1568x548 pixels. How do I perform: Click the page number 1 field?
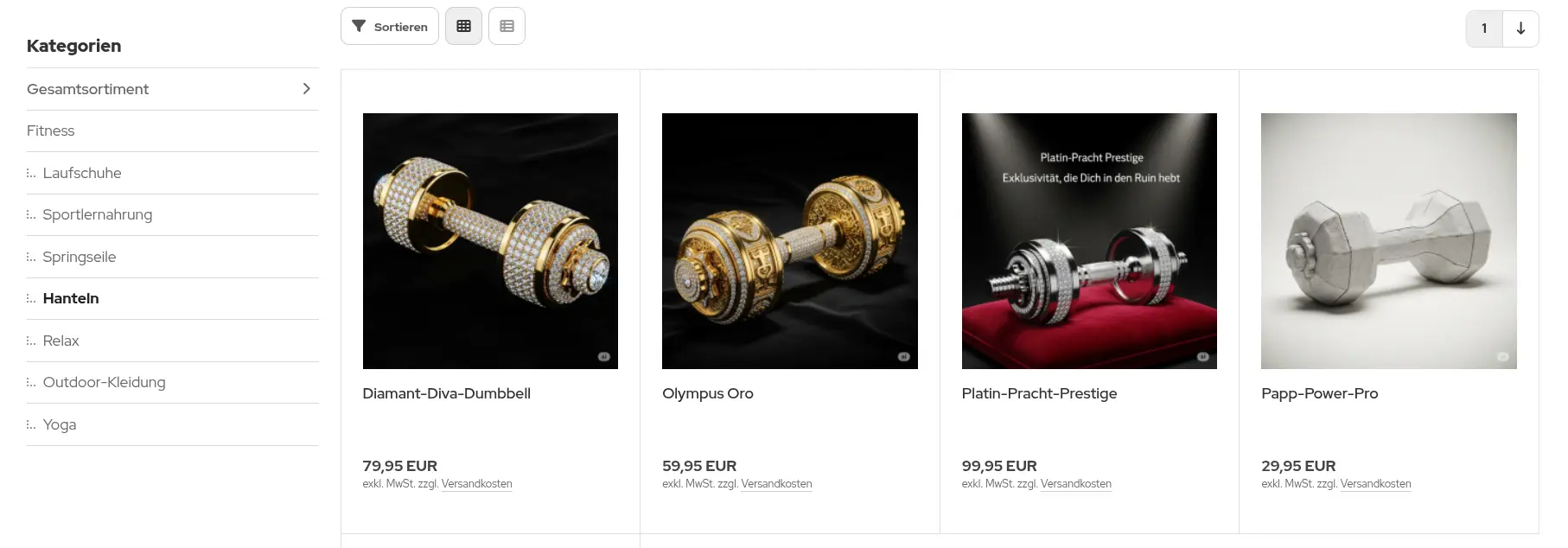1484,29
